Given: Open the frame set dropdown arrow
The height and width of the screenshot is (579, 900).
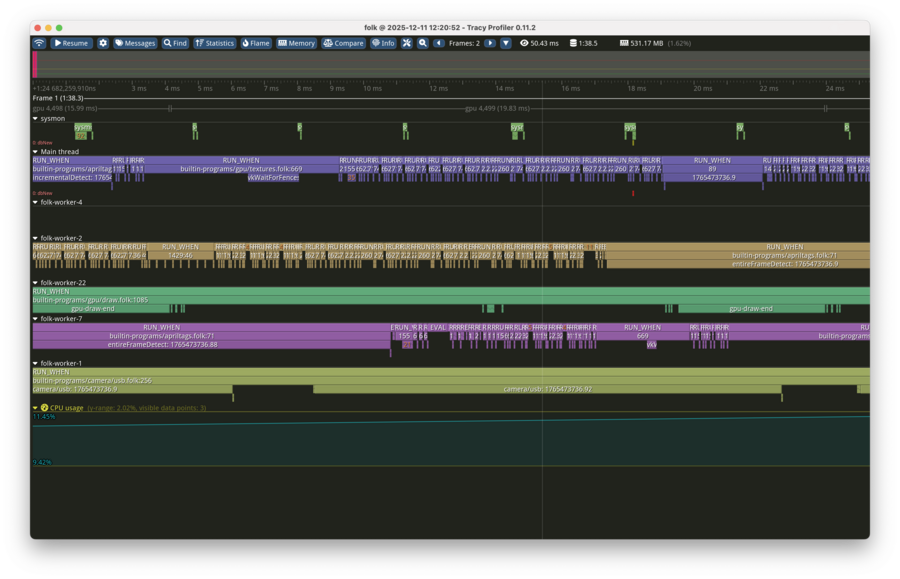Looking at the screenshot, I should (506, 43).
